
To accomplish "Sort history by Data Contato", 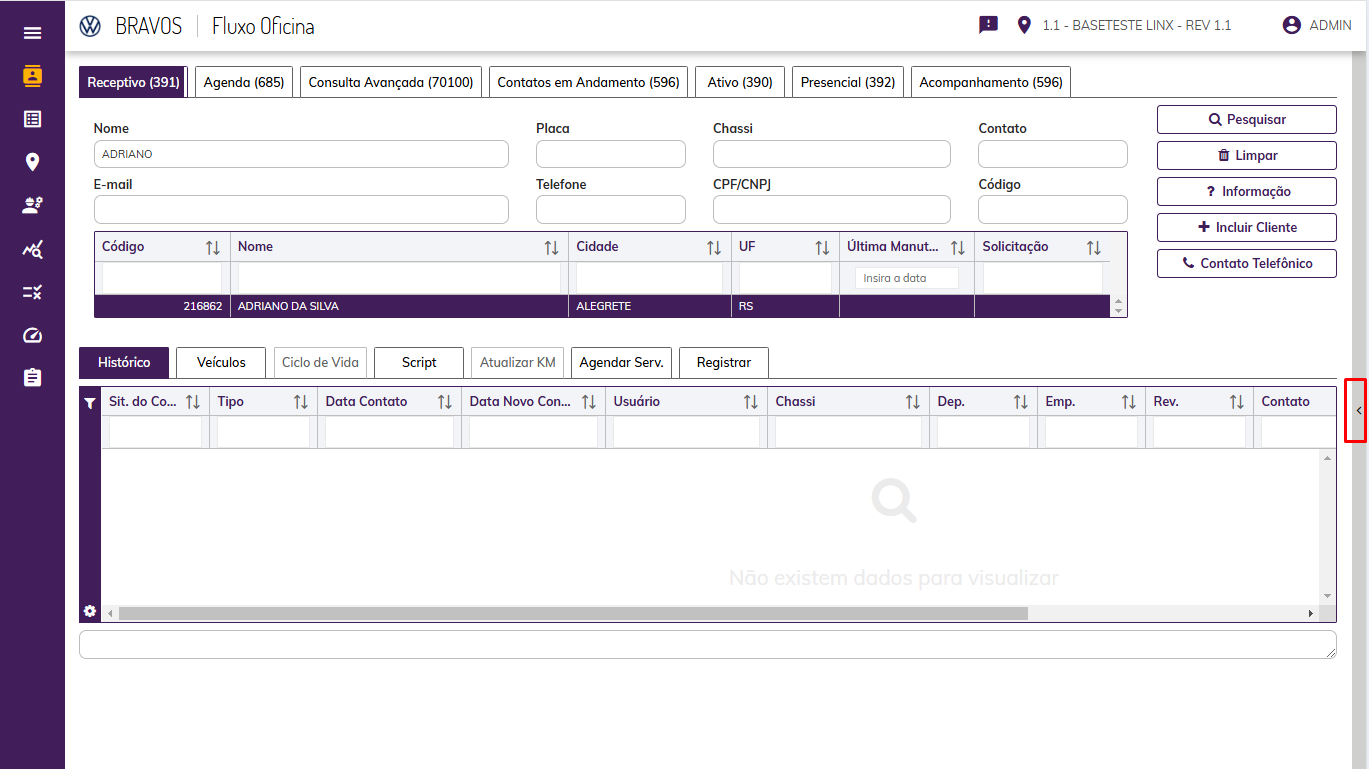I will pyautogui.click(x=444, y=402).
